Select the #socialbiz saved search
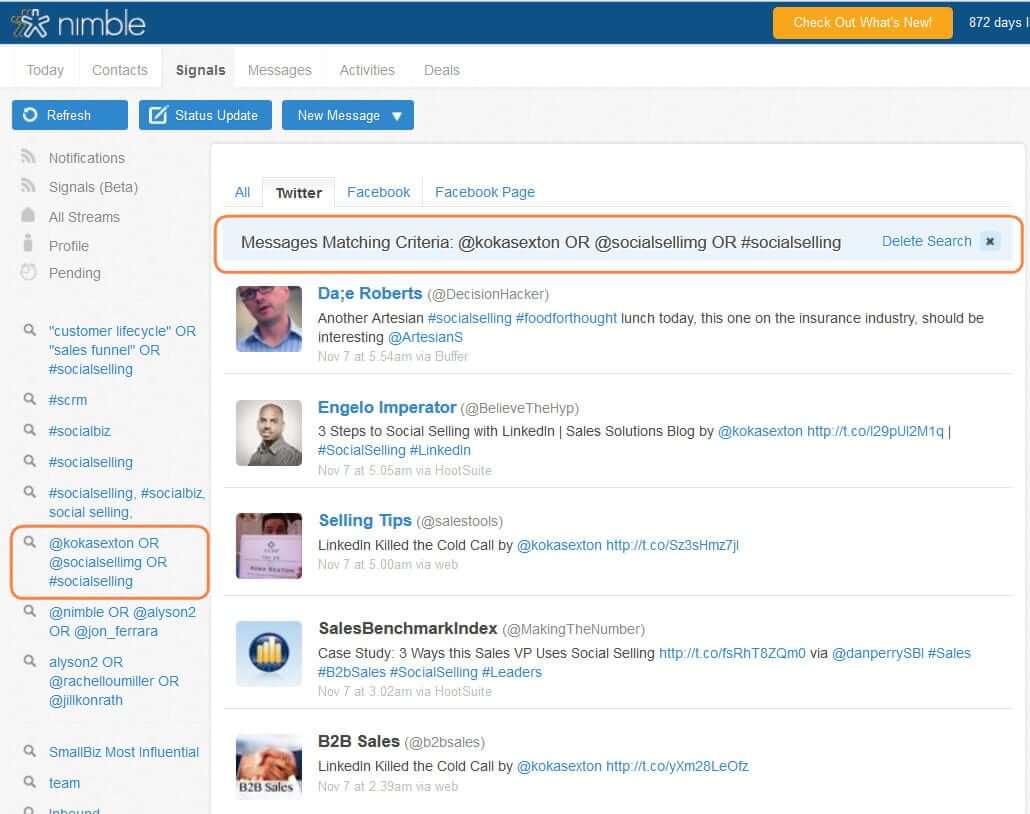 (80, 431)
